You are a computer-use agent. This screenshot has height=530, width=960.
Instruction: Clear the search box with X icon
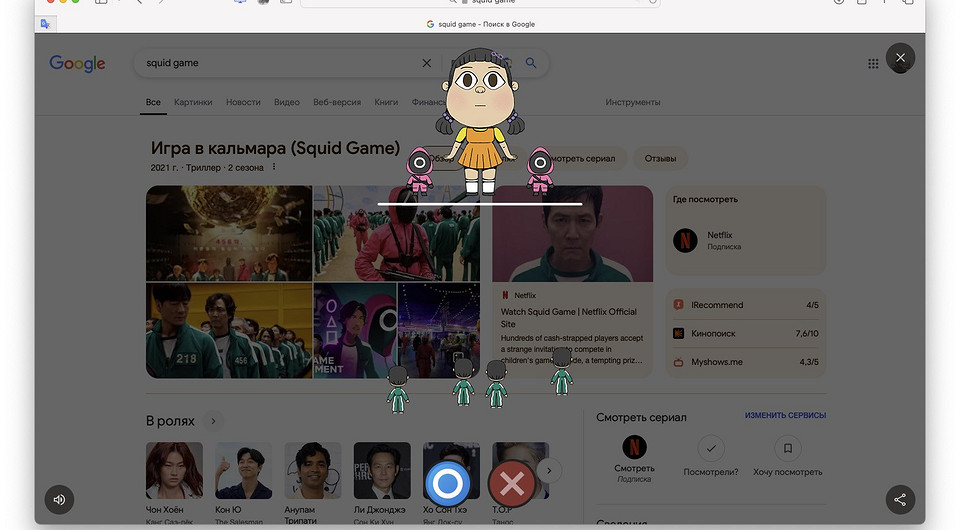[427, 63]
